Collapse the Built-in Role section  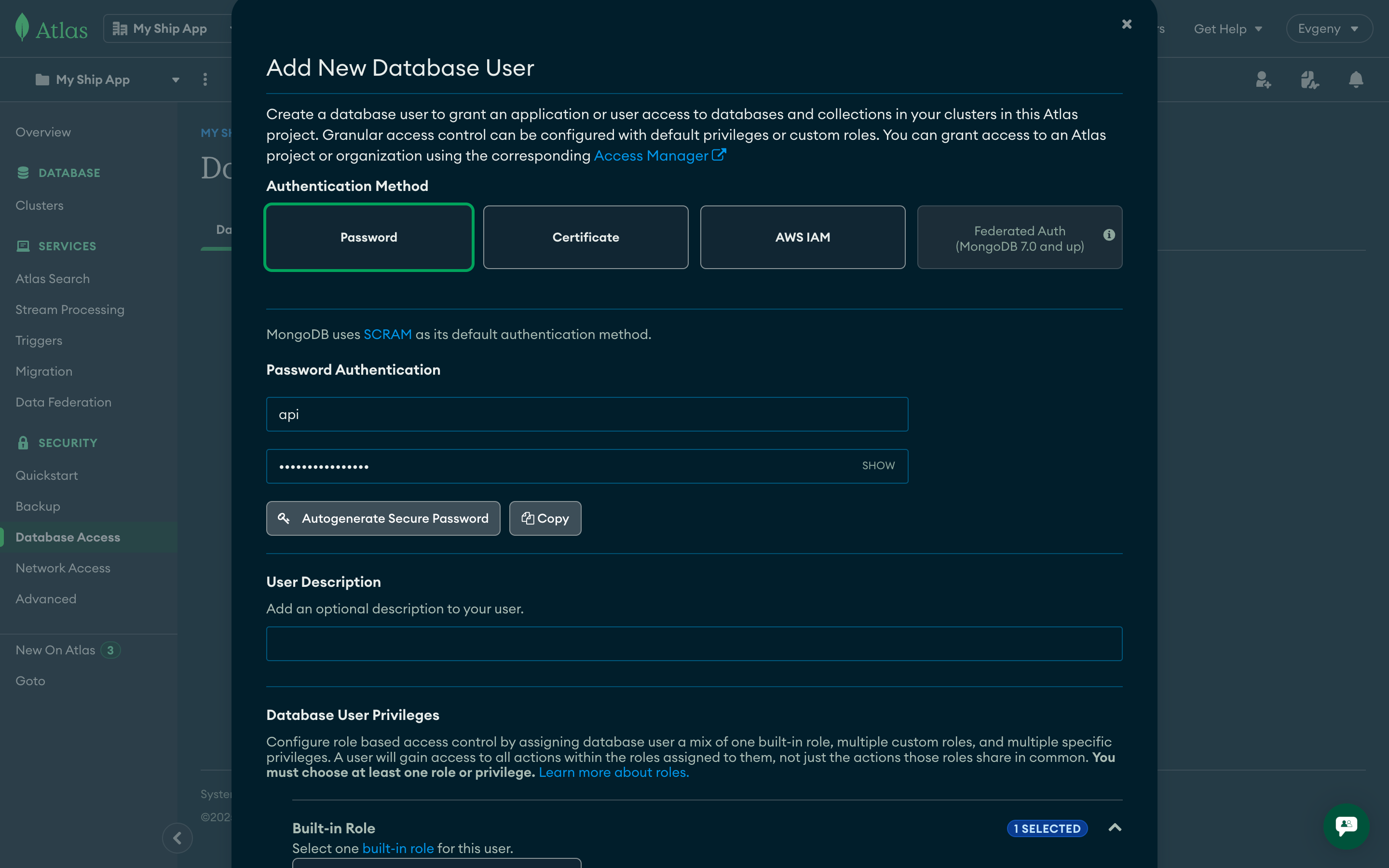pos(1115,828)
